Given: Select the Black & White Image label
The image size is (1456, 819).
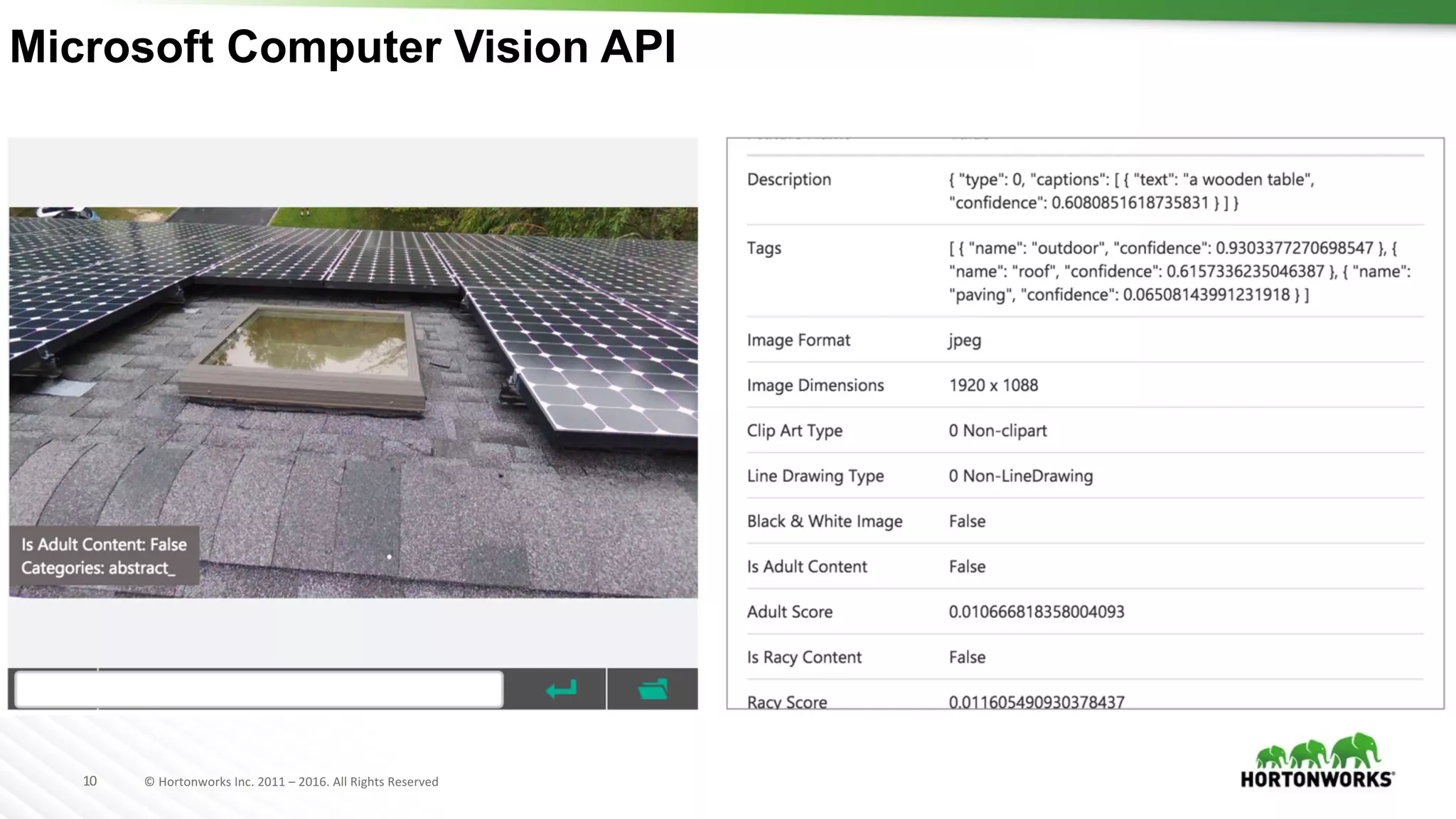Looking at the screenshot, I should [824, 521].
